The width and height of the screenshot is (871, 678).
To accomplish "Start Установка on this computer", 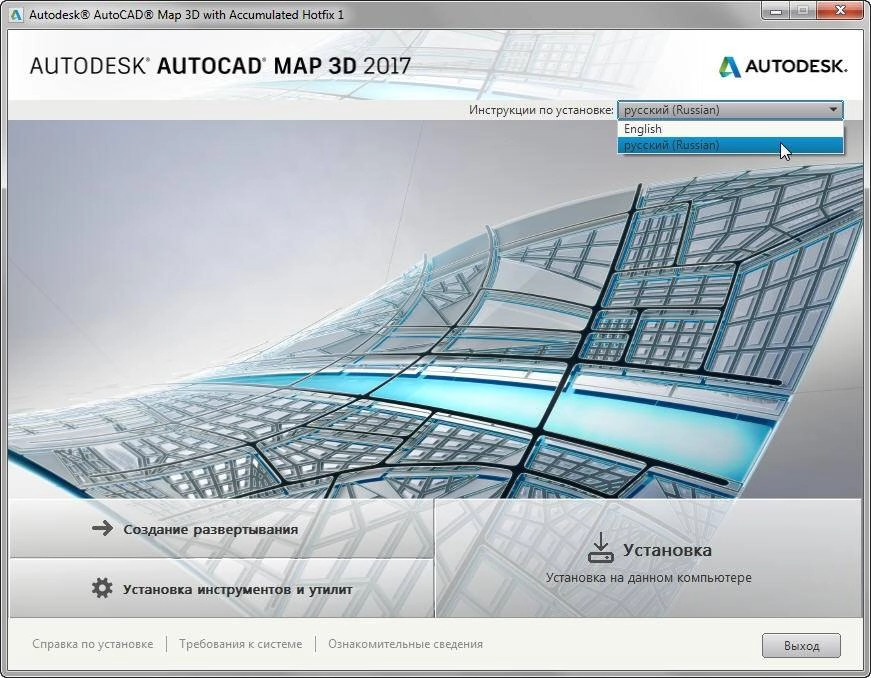I will (648, 558).
